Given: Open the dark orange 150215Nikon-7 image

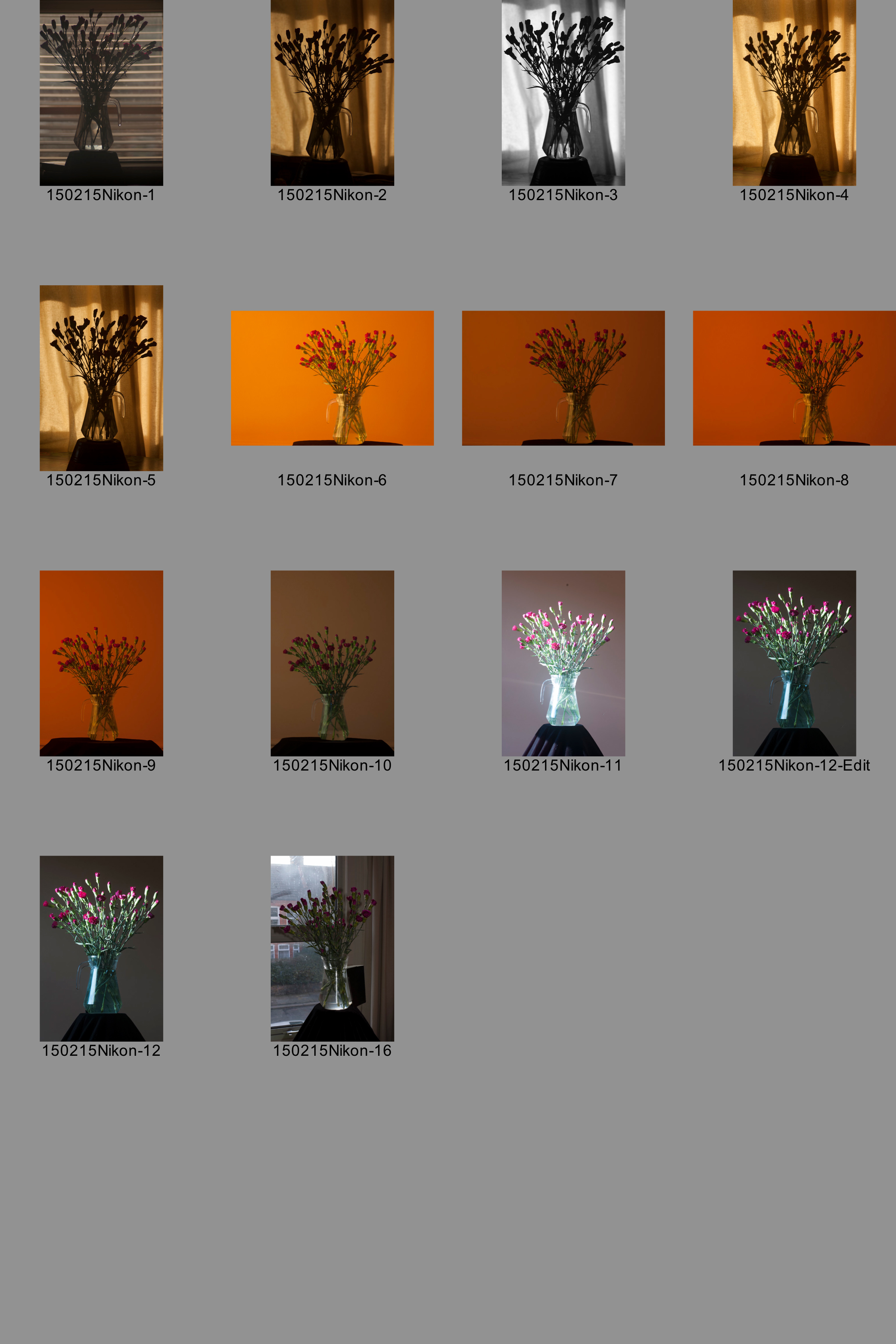Looking at the screenshot, I should coord(563,378).
